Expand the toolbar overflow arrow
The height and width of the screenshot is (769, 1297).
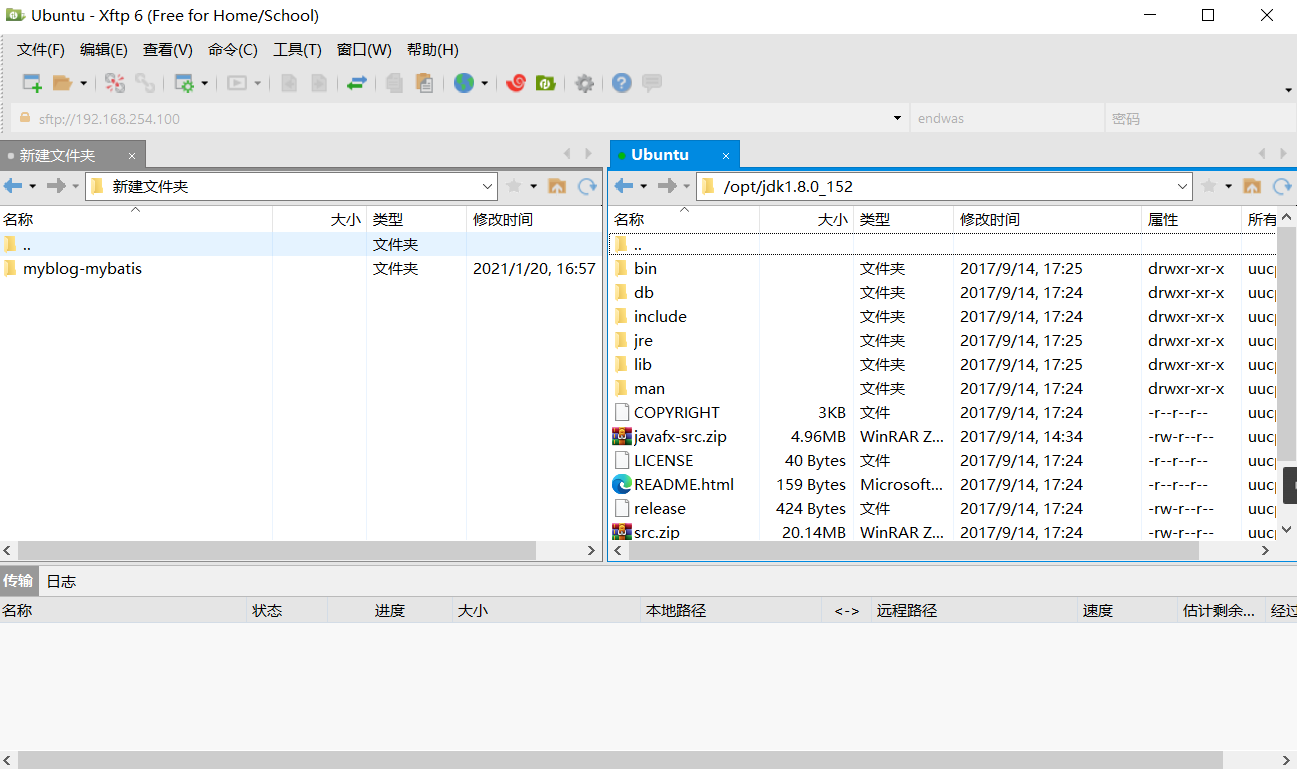(1288, 91)
